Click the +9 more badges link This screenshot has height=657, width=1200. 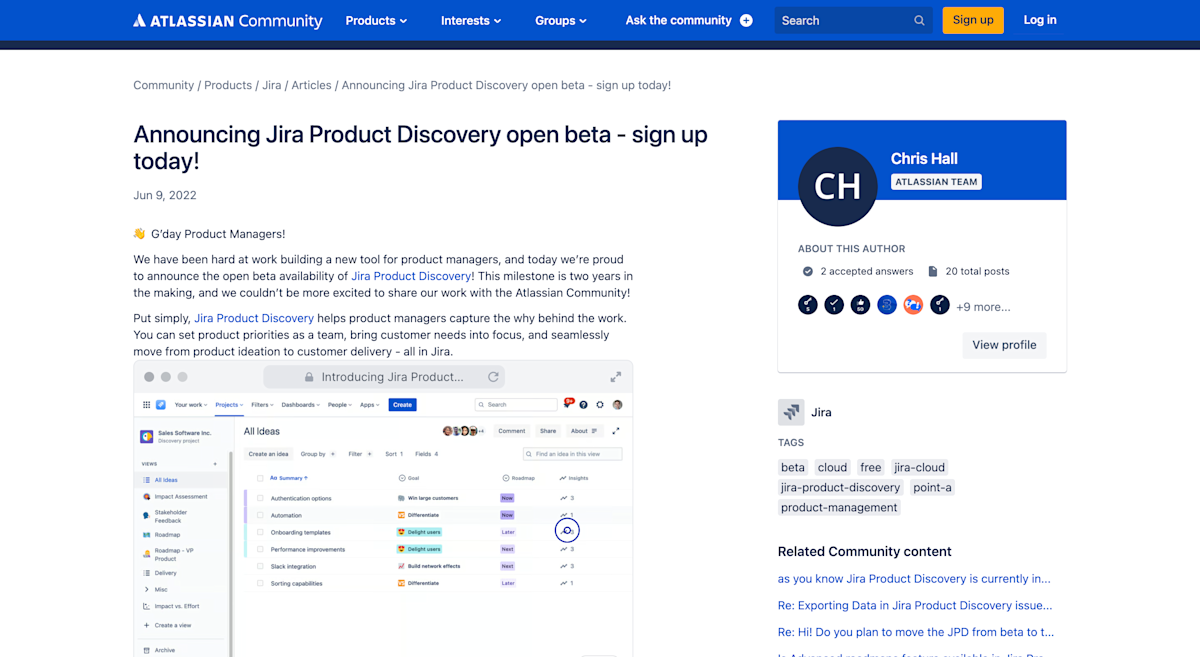(x=983, y=307)
